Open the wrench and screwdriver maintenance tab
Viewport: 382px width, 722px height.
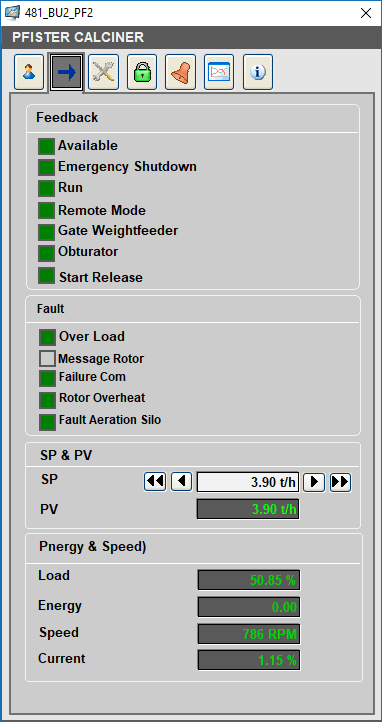click(104, 72)
